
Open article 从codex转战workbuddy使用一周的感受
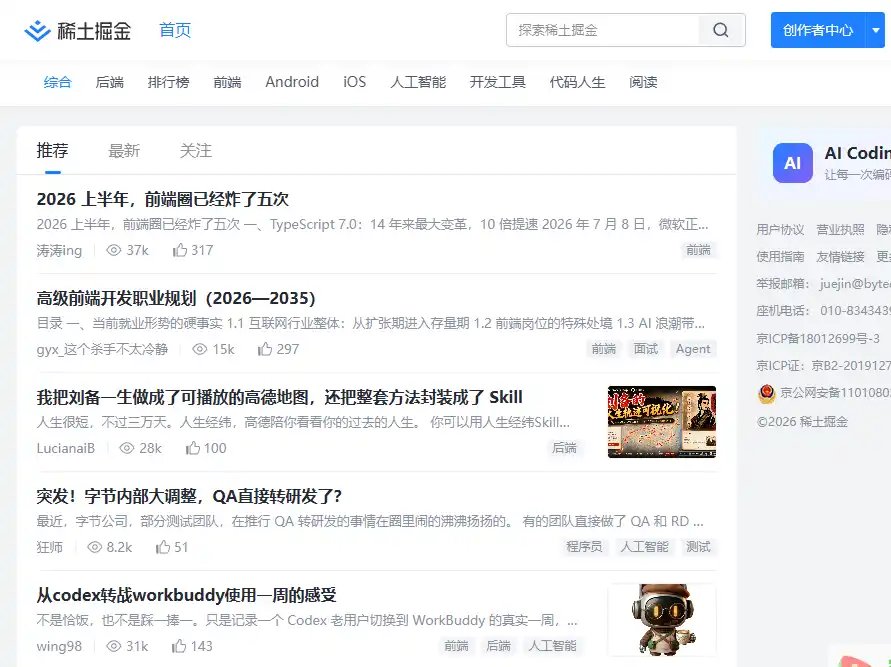[186, 595]
